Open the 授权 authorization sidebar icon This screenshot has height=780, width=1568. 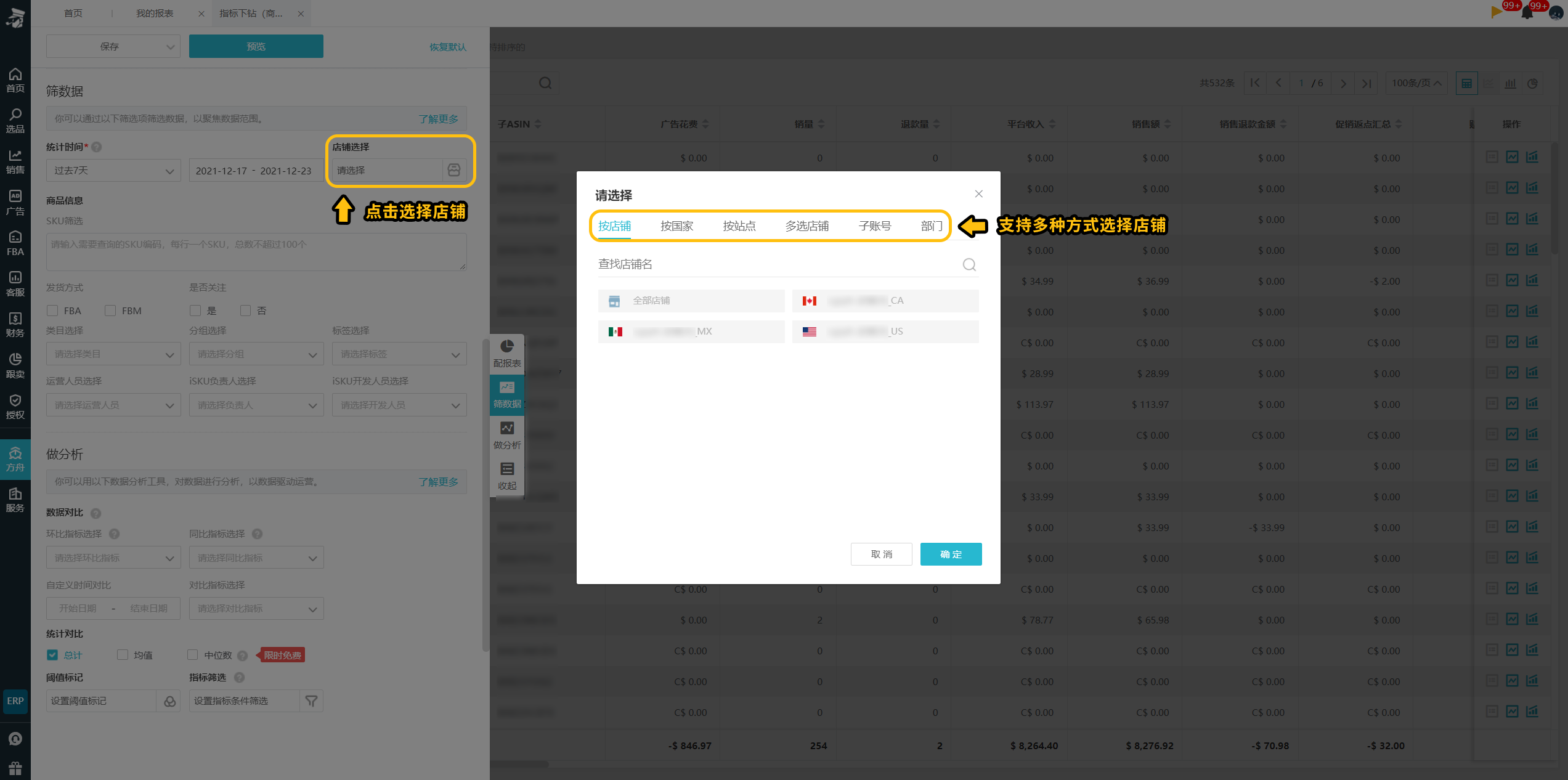(x=15, y=407)
